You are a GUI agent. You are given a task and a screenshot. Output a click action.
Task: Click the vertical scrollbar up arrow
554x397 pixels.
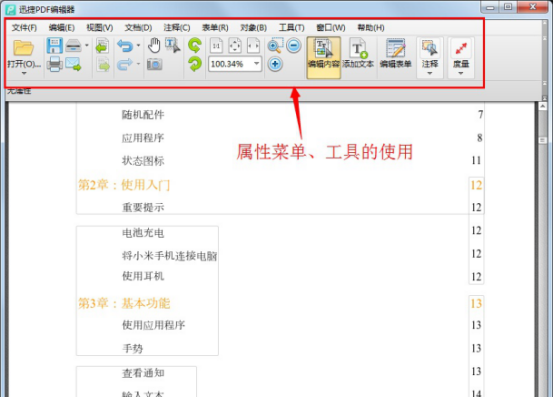[x=543, y=106]
